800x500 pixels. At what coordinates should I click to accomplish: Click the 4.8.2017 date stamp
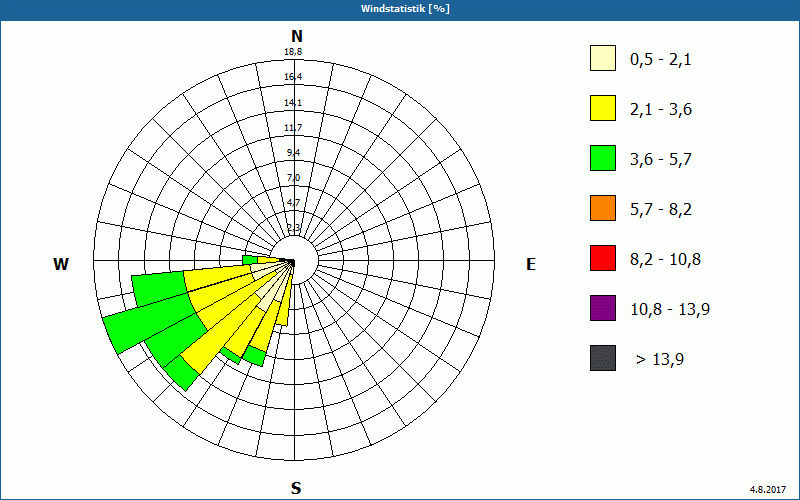768,489
